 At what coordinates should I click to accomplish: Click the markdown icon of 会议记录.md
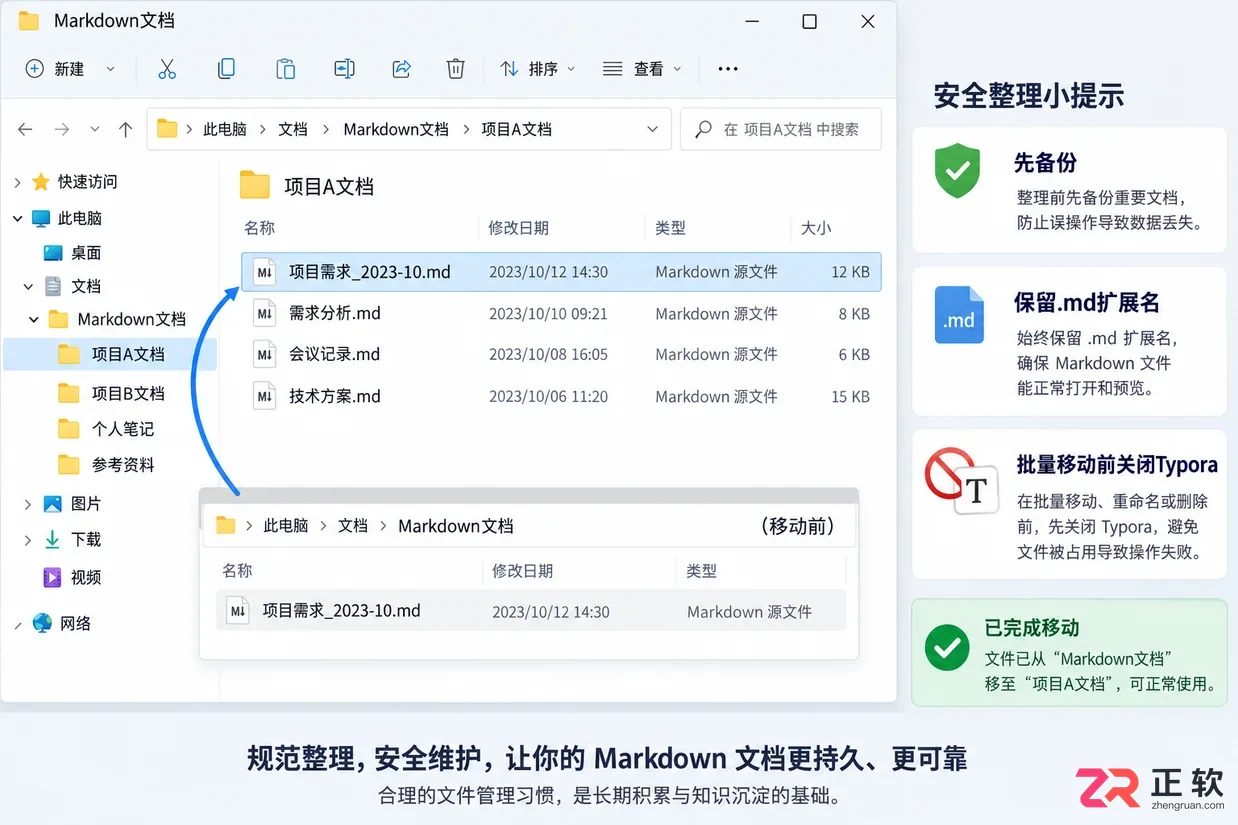(265, 355)
